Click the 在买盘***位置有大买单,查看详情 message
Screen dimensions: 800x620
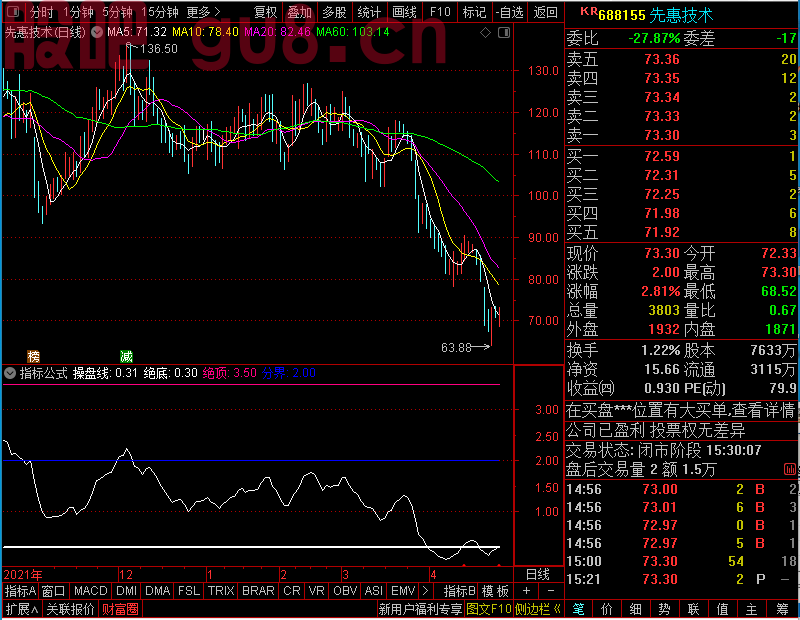pyautogui.click(x=681, y=410)
